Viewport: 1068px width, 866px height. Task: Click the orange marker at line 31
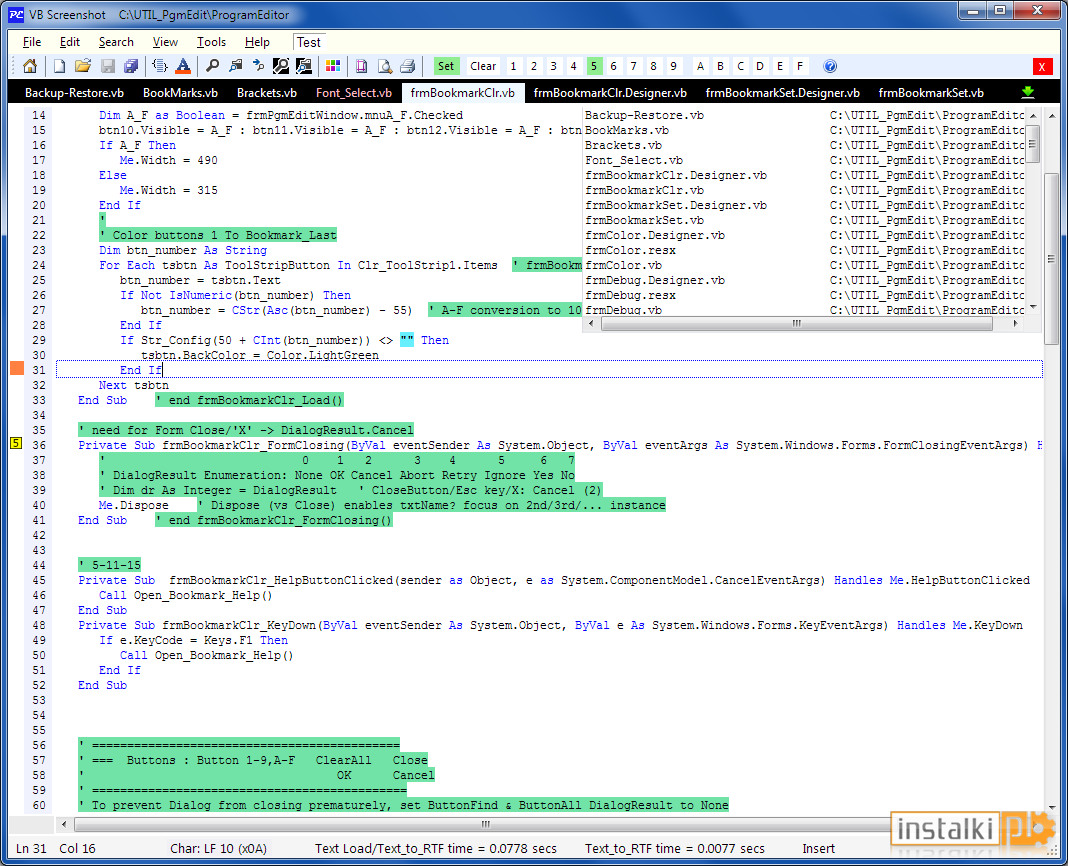point(16,369)
